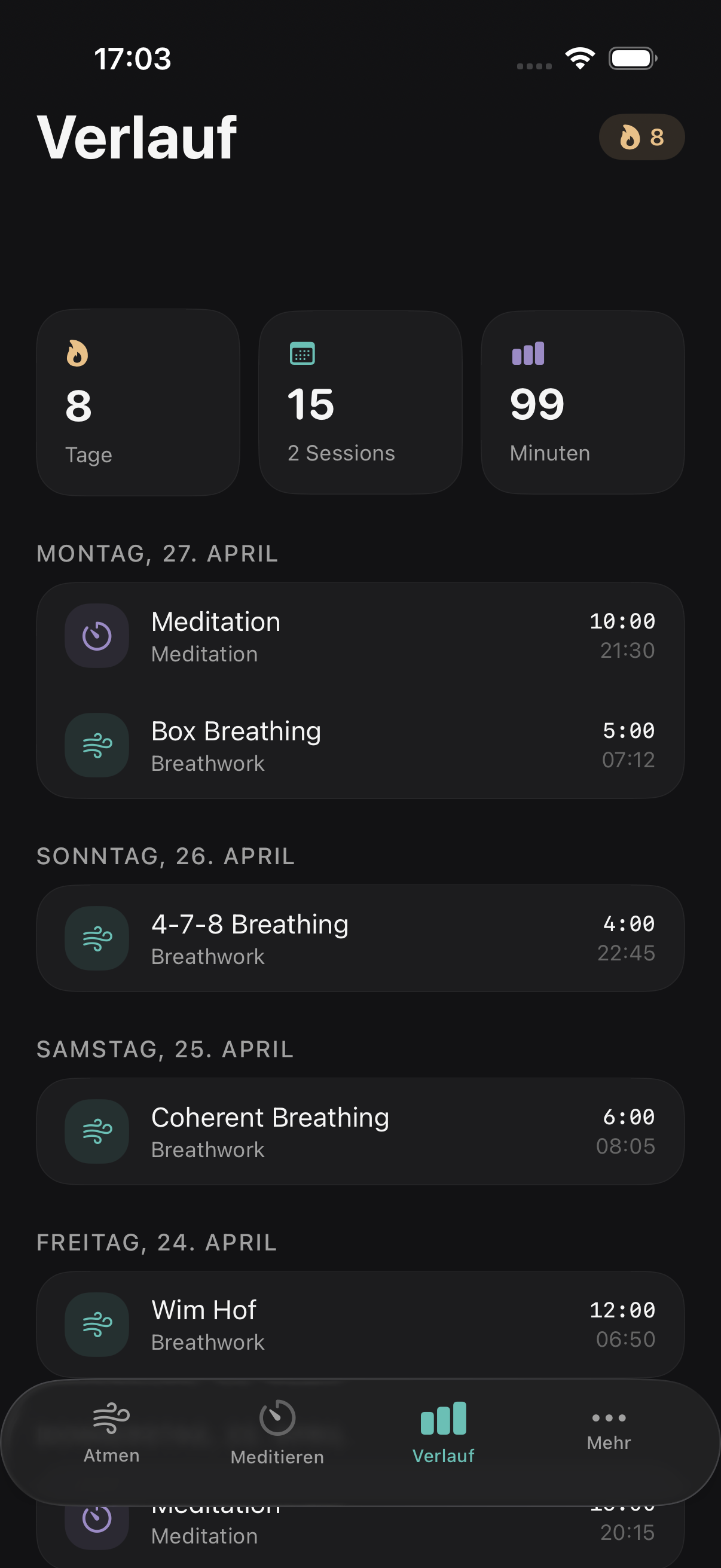Open the Wim Hof session entry
721x1568 pixels.
coord(360,1324)
